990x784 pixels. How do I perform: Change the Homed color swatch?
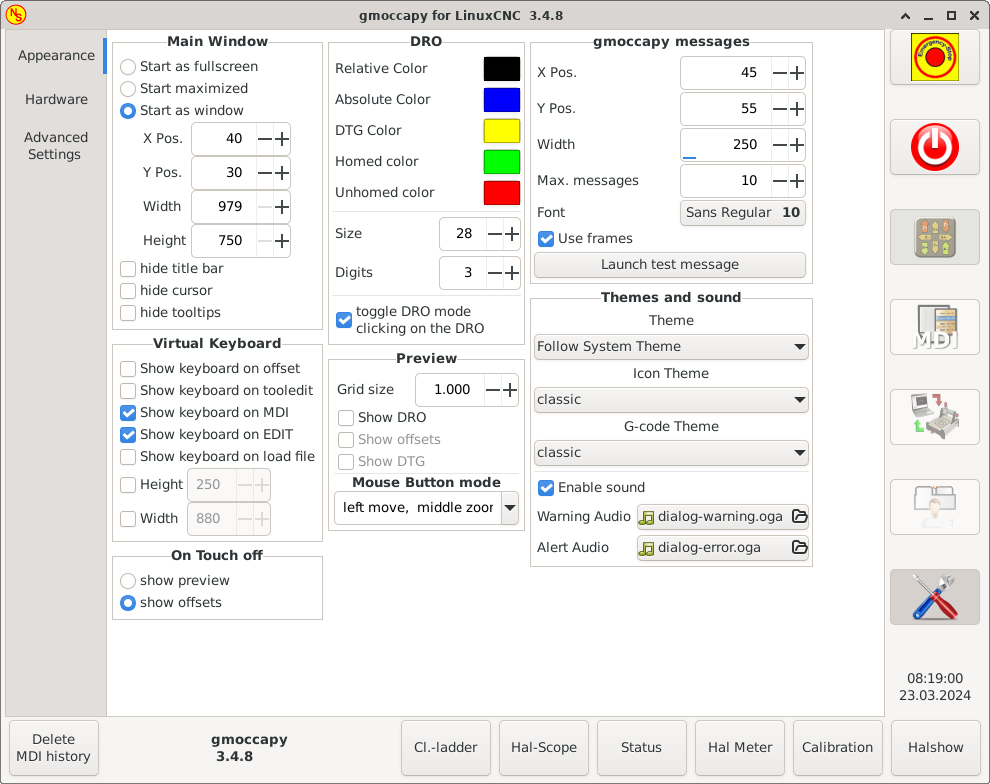point(501,161)
